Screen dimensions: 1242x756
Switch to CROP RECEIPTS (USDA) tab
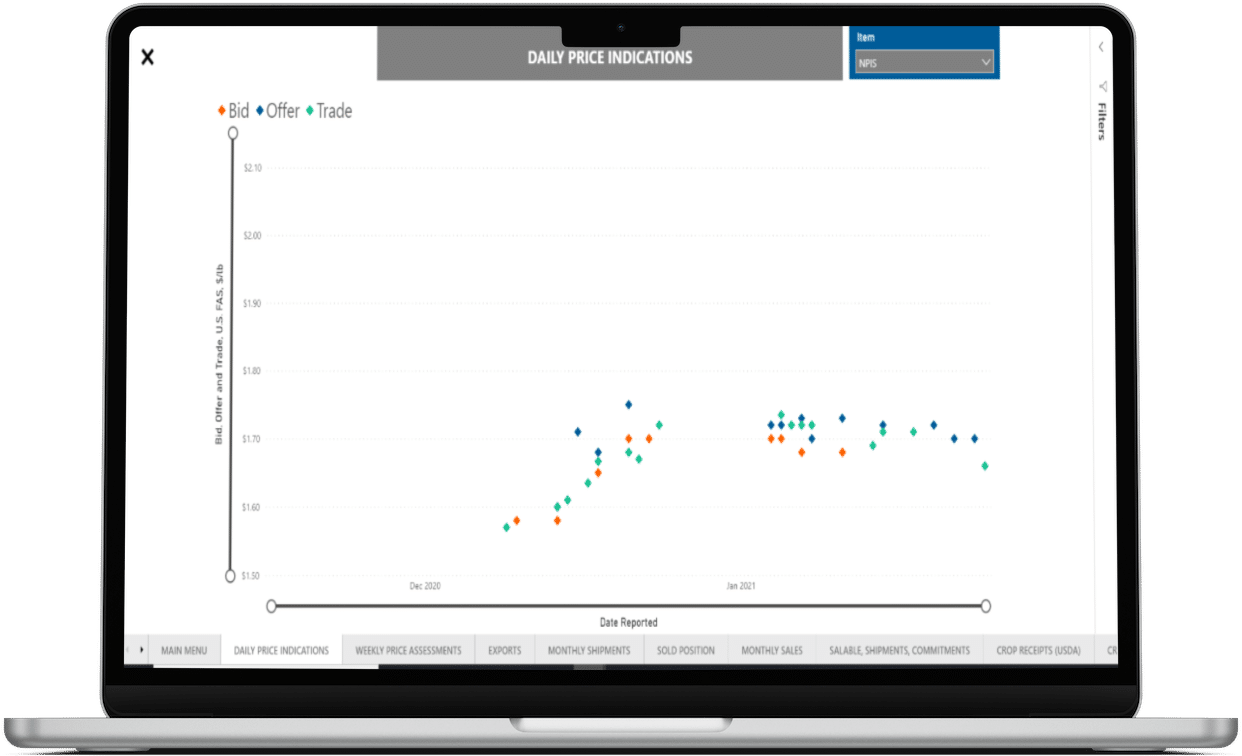(x=1039, y=650)
